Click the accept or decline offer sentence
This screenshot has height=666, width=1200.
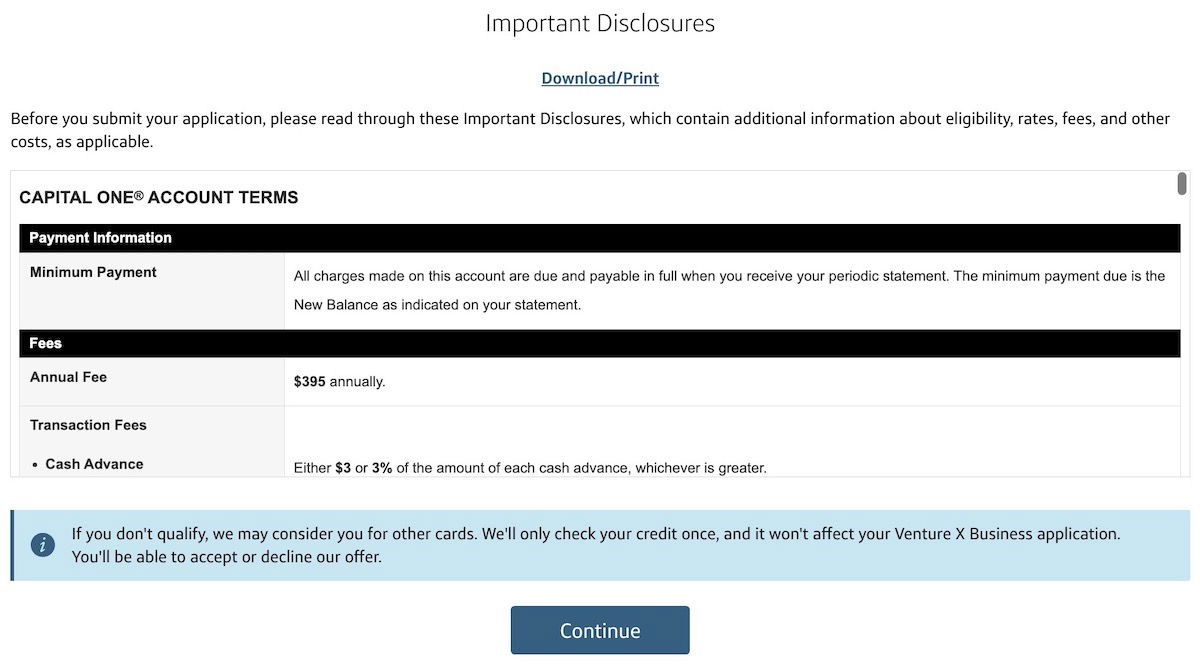[x=226, y=557]
